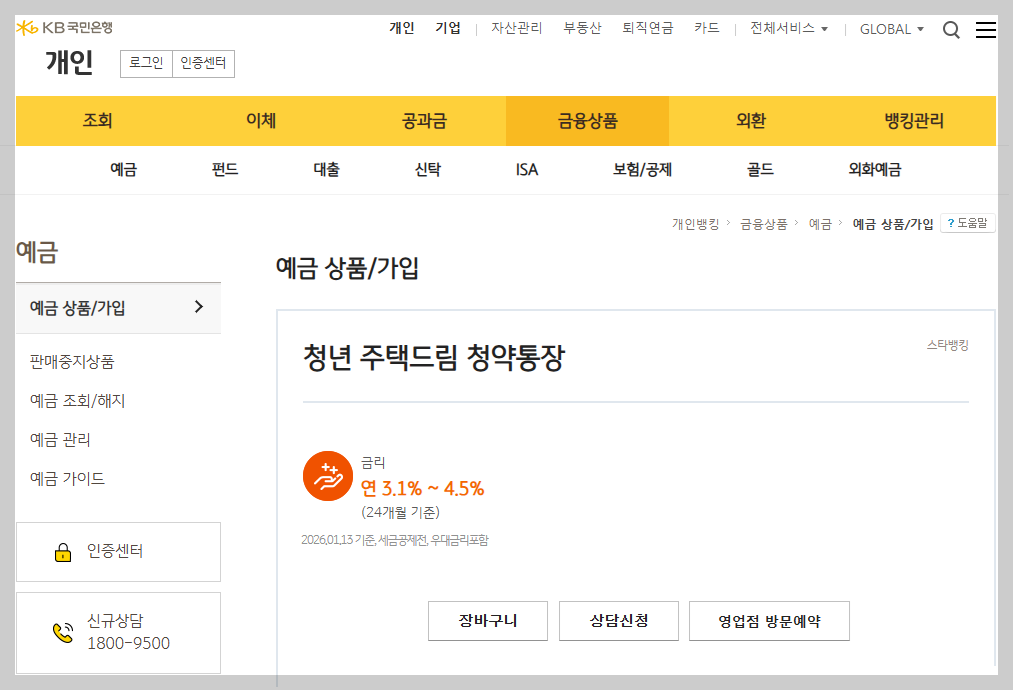Click the 로그인 button

[145, 63]
